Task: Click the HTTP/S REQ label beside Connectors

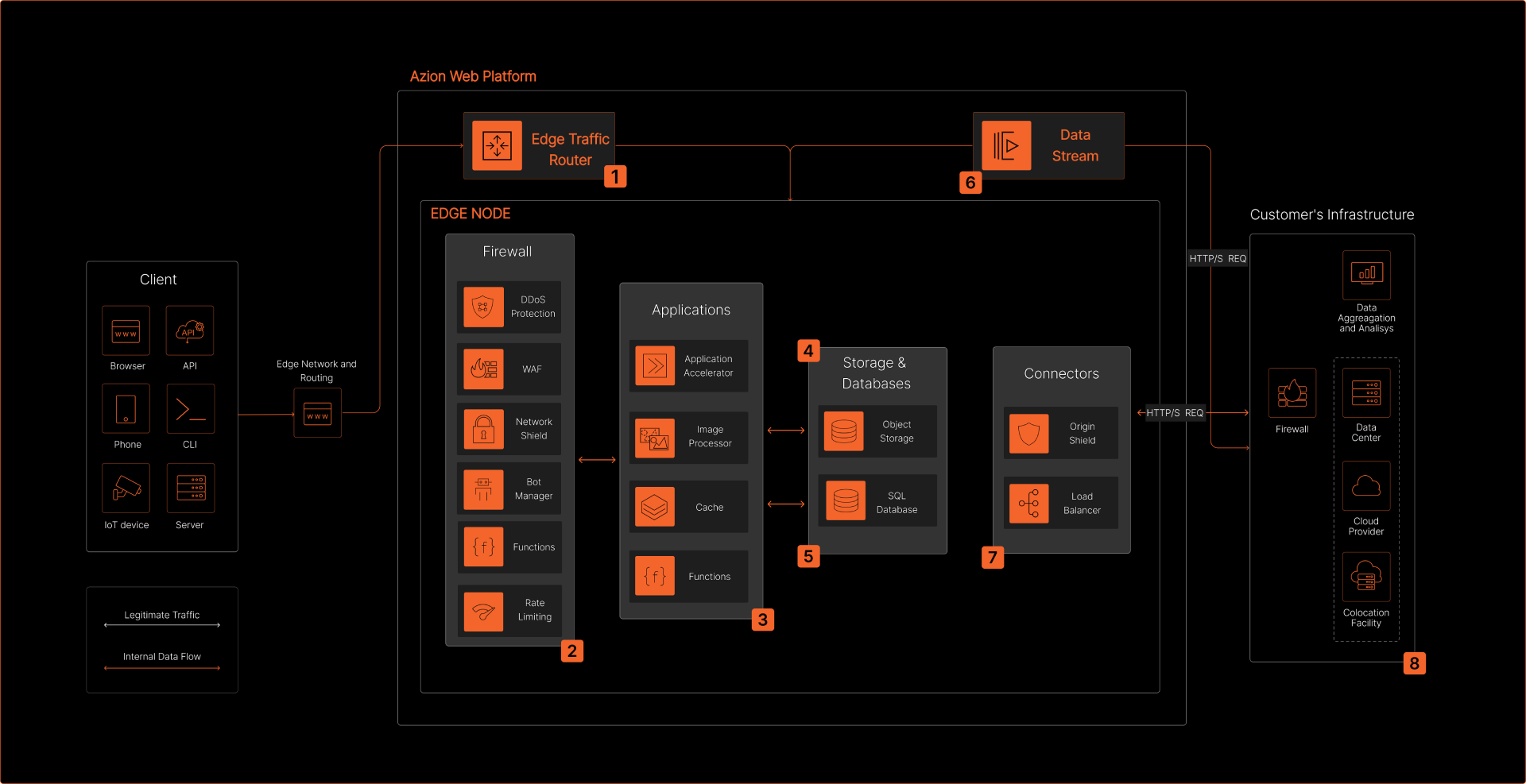Action: 1175,412
